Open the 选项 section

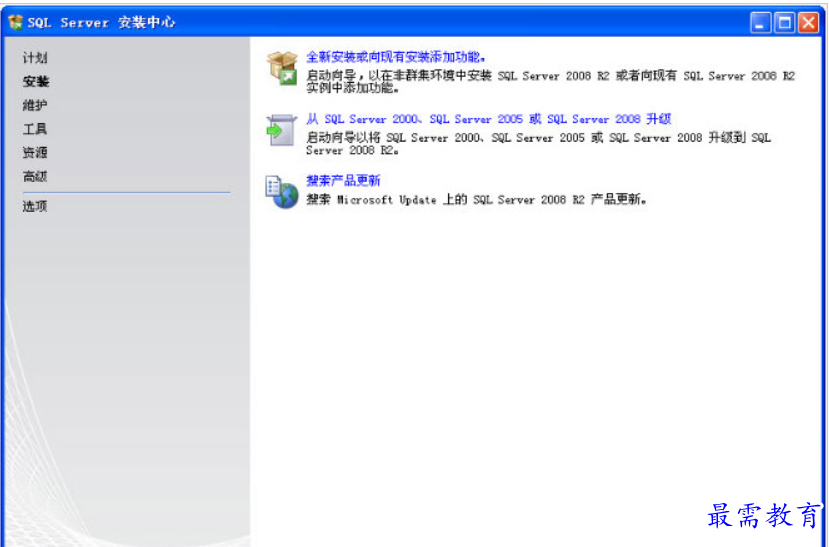coord(35,206)
